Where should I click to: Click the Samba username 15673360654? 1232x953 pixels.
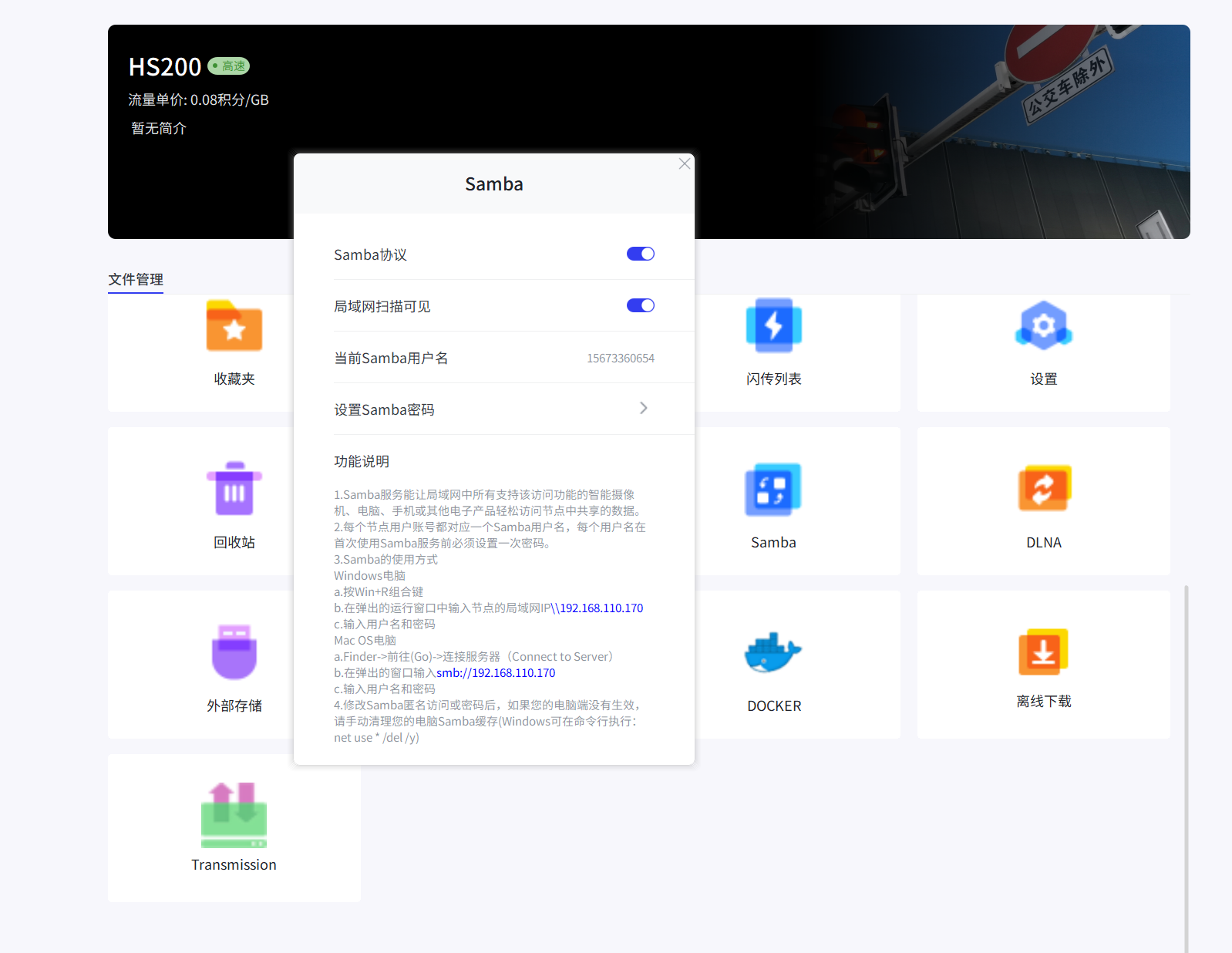(x=620, y=359)
